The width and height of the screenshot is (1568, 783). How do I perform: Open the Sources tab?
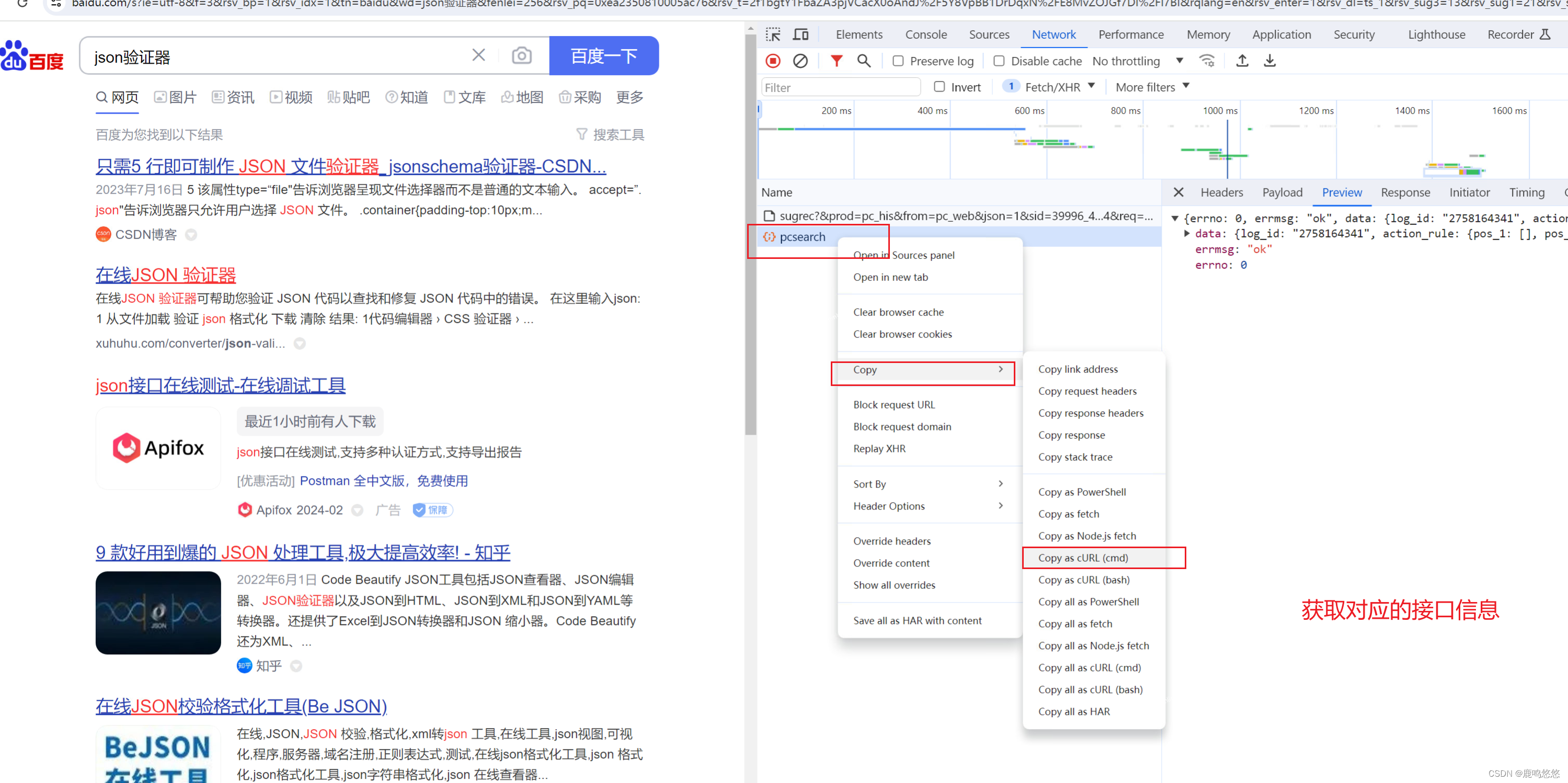(989, 35)
